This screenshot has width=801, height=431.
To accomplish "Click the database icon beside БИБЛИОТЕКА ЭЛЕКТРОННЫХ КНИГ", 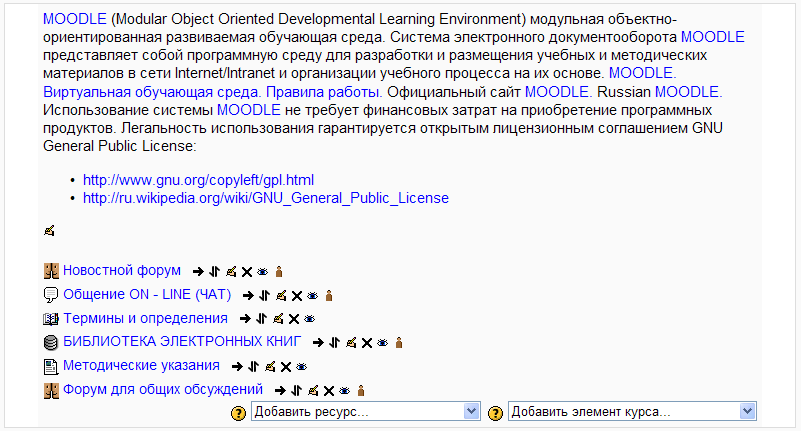I will click(51, 342).
